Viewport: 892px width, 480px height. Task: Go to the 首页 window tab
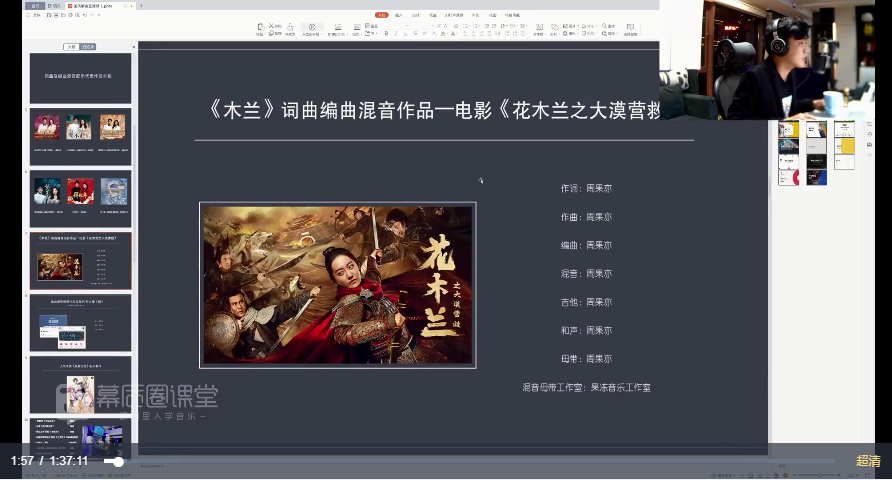35,6
